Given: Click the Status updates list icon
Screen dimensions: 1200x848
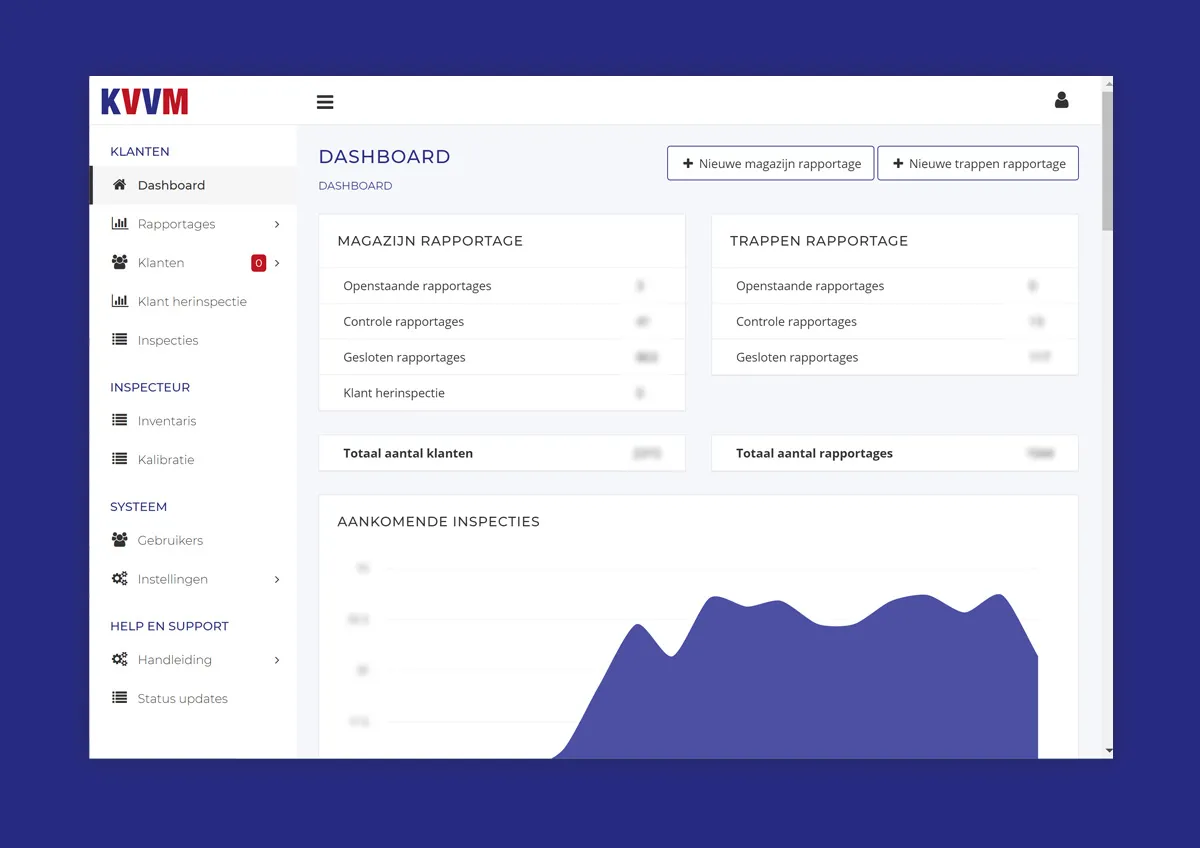Looking at the screenshot, I should (119, 697).
